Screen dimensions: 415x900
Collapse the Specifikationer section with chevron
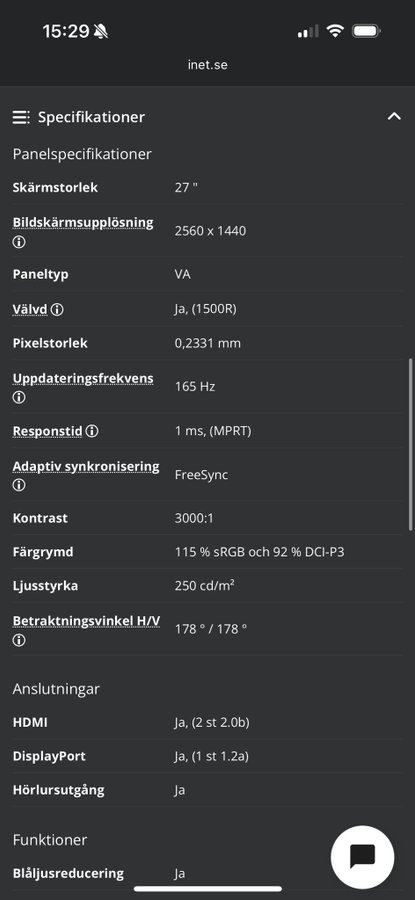point(394,117)
